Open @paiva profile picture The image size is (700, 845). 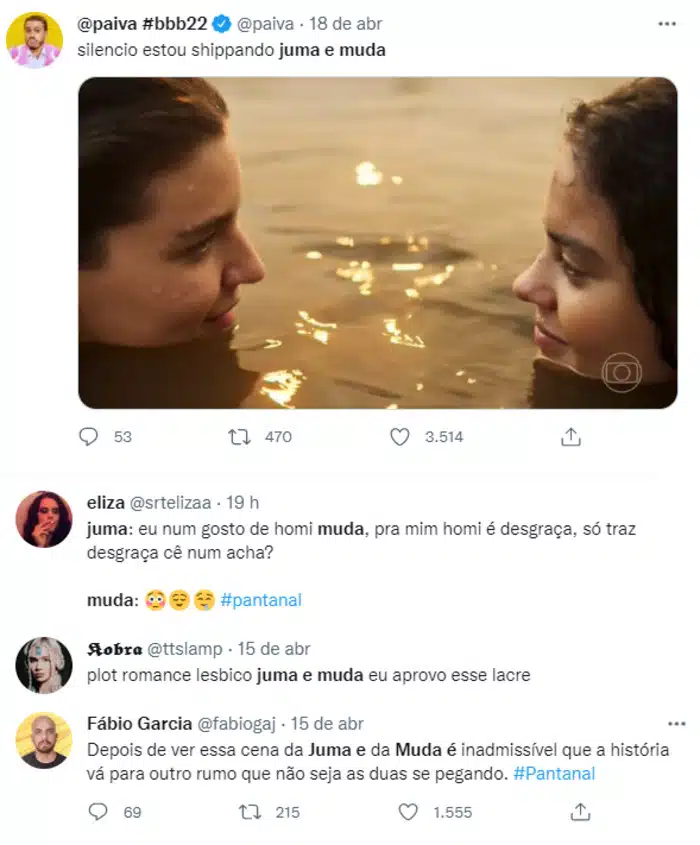pyautogui.click(x=34, y=40)
